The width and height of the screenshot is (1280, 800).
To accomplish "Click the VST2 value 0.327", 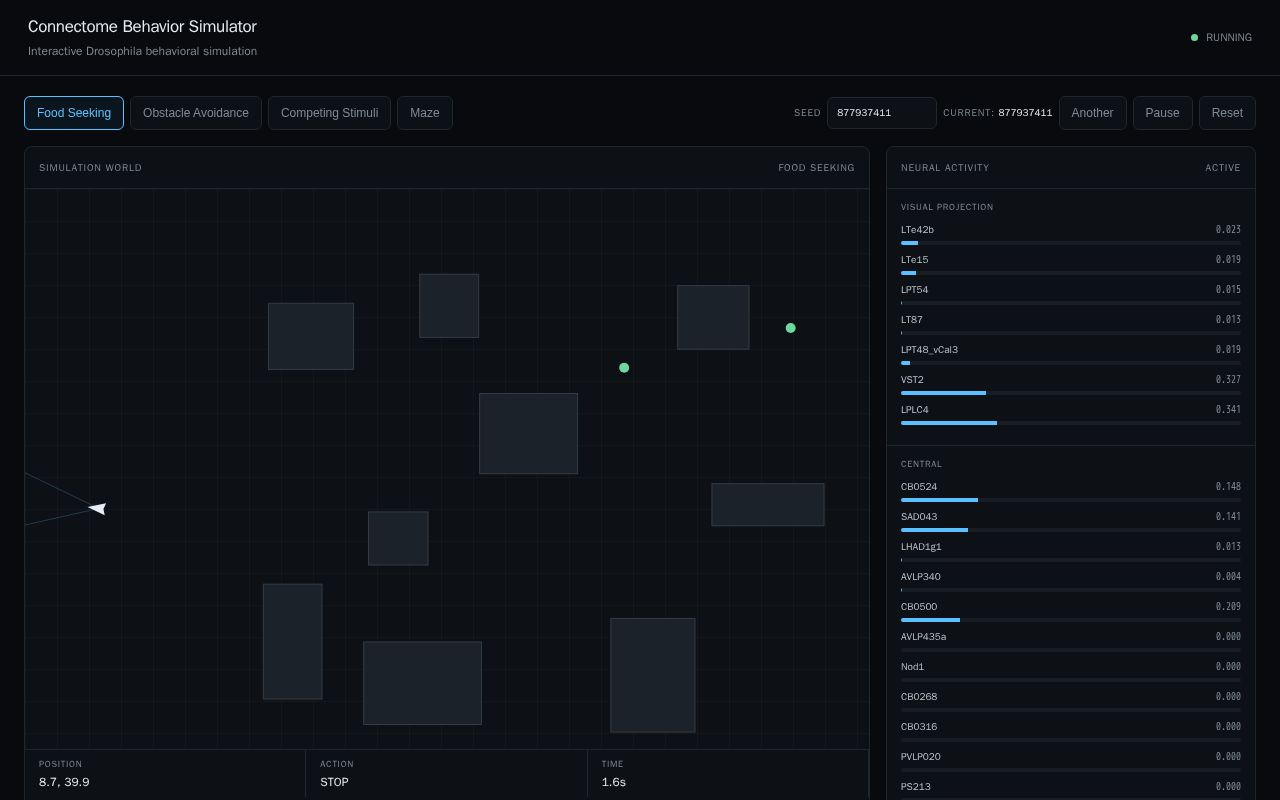I will [1228, 380].
